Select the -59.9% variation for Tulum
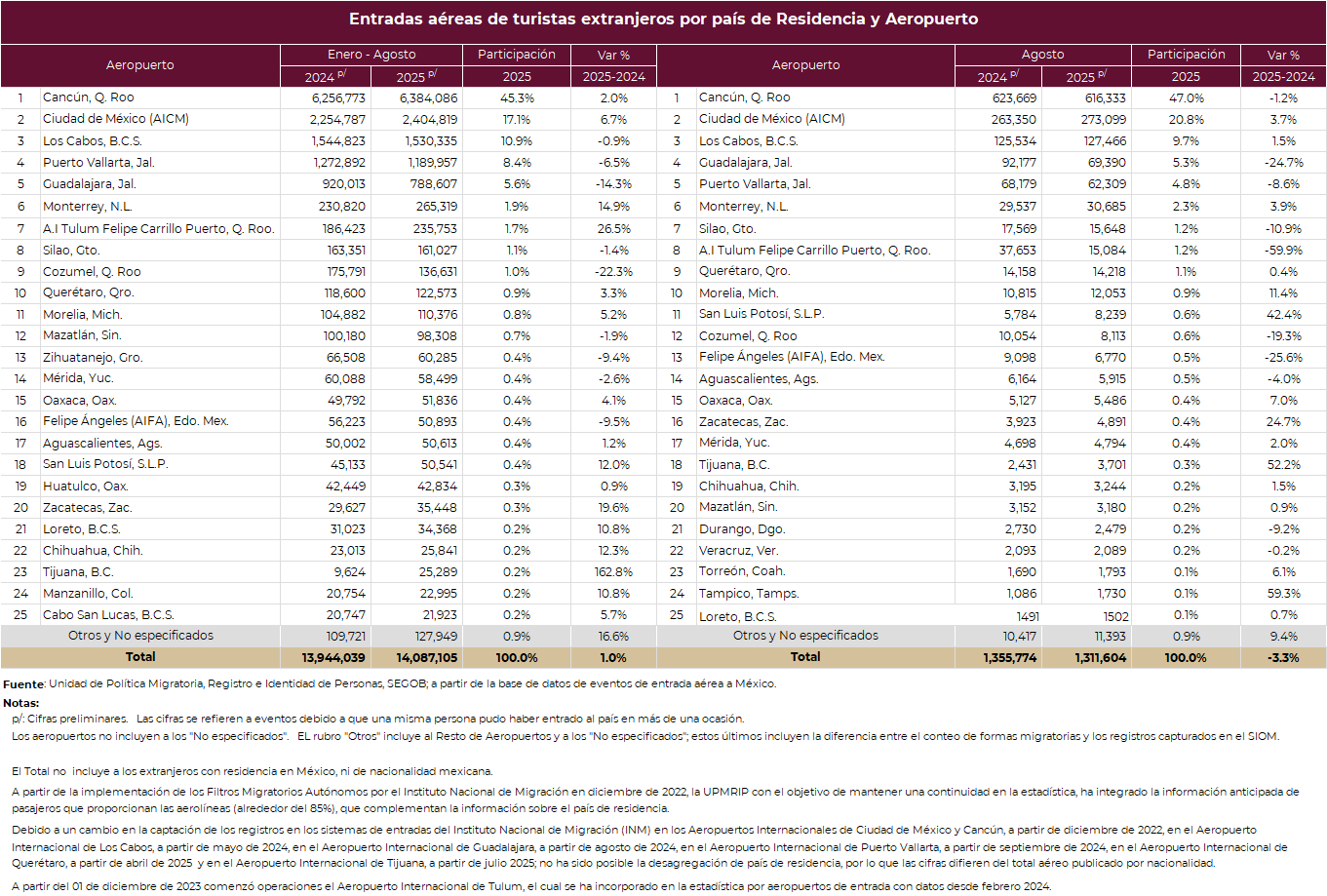 pyautogui.click(x=1283, y=251)
